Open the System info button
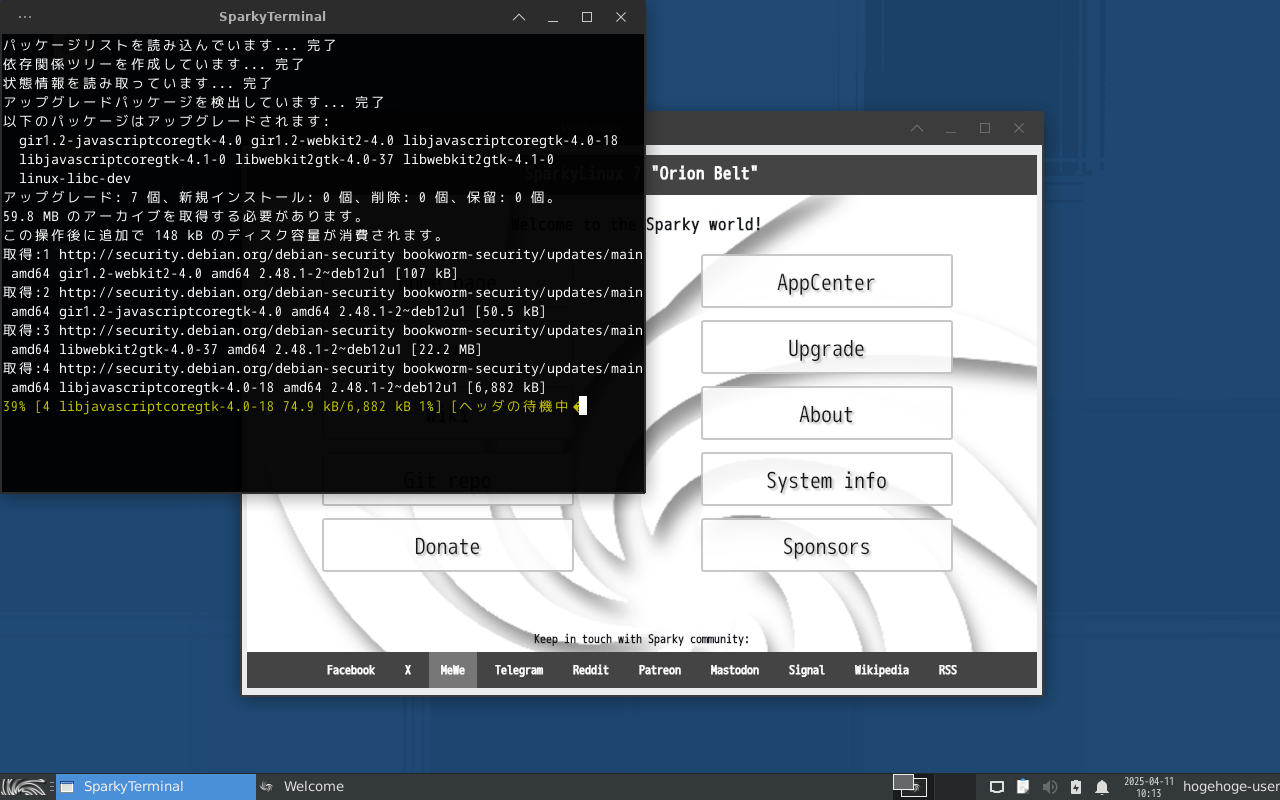1280x800 pixels. (x=826, y=480)
